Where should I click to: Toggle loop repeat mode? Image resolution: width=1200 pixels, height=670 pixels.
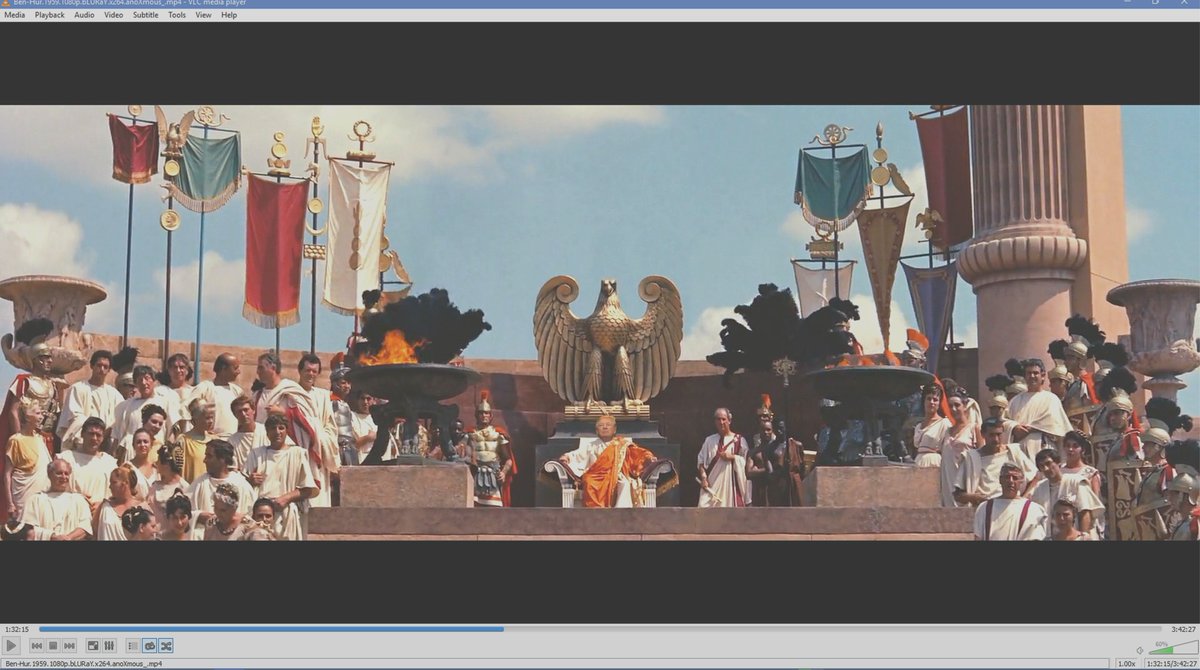tap(150, 646)
